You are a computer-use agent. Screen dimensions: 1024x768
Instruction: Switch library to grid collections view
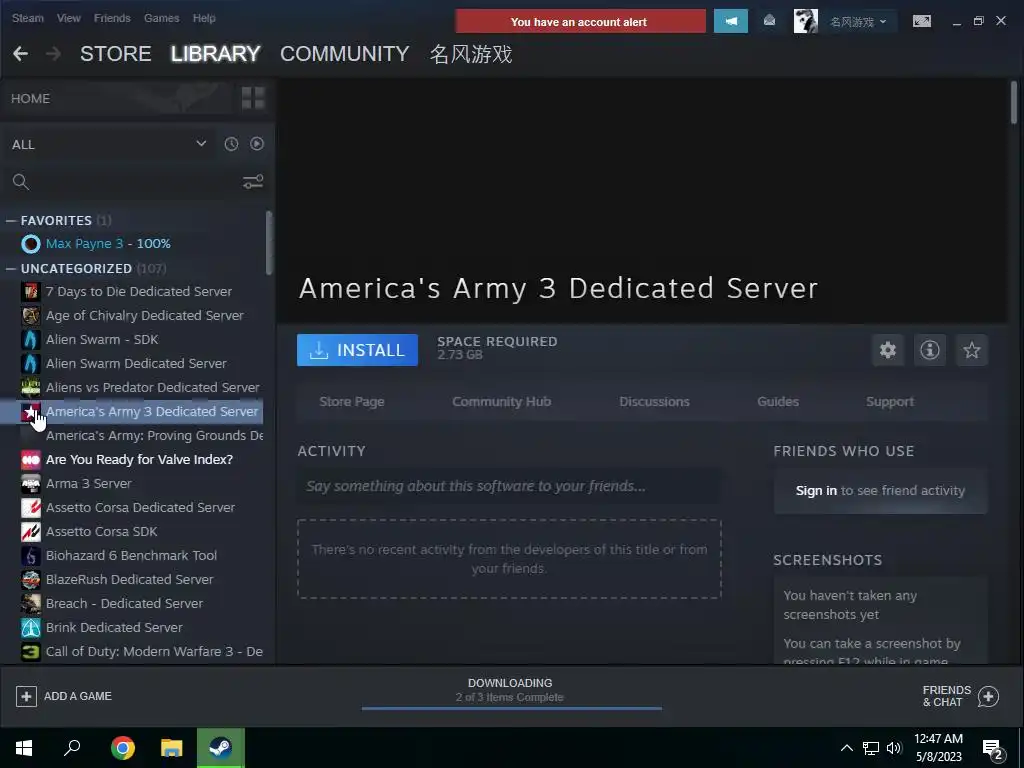tap(253, 99)
